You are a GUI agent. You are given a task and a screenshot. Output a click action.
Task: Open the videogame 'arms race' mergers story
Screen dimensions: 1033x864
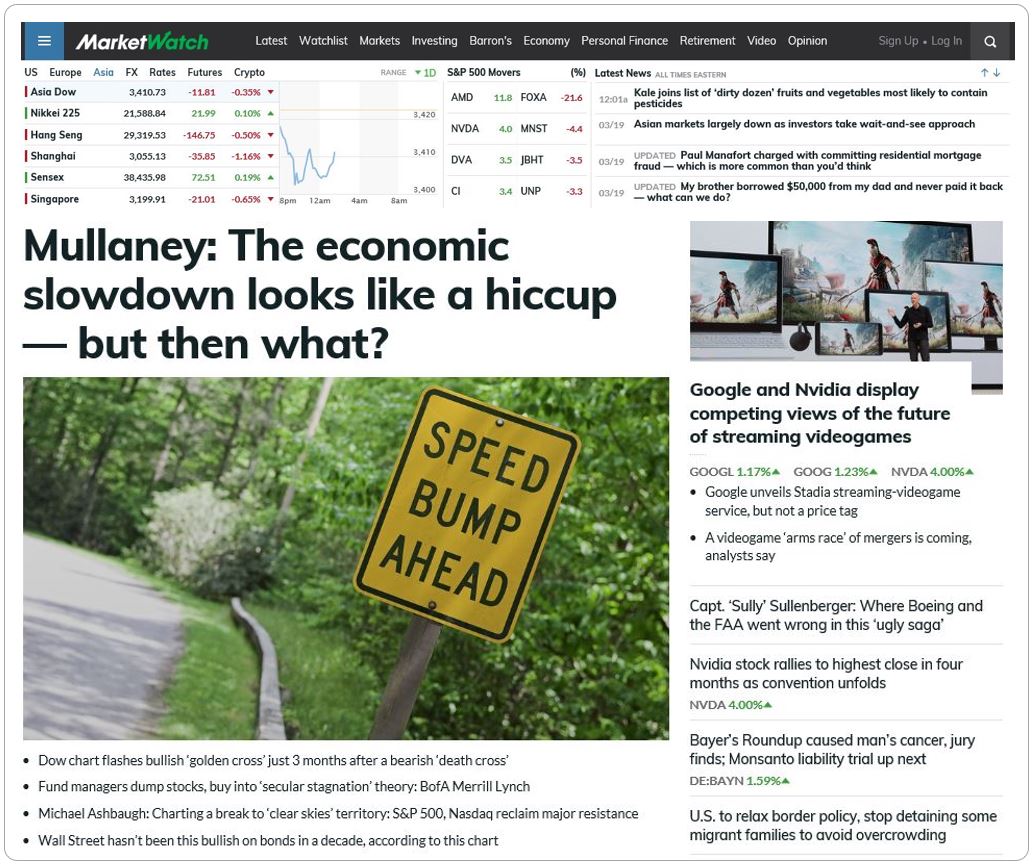click(839, 546)
